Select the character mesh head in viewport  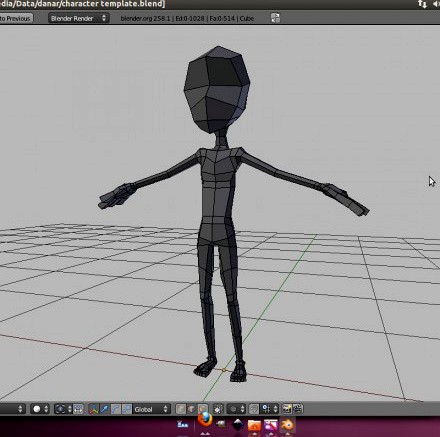pos(217,89)
